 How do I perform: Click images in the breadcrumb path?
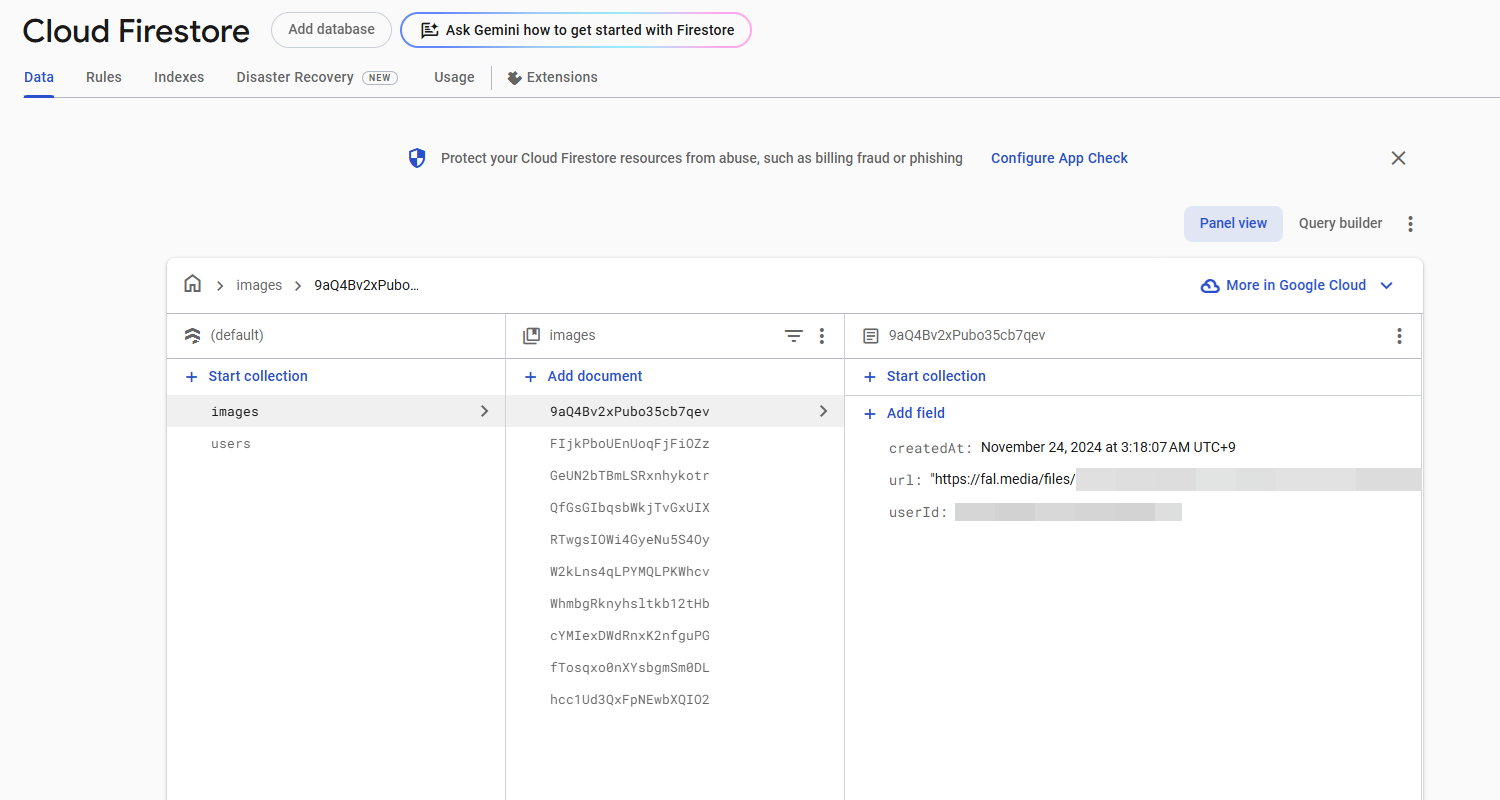pyautogui.click(x=259, y=285)
